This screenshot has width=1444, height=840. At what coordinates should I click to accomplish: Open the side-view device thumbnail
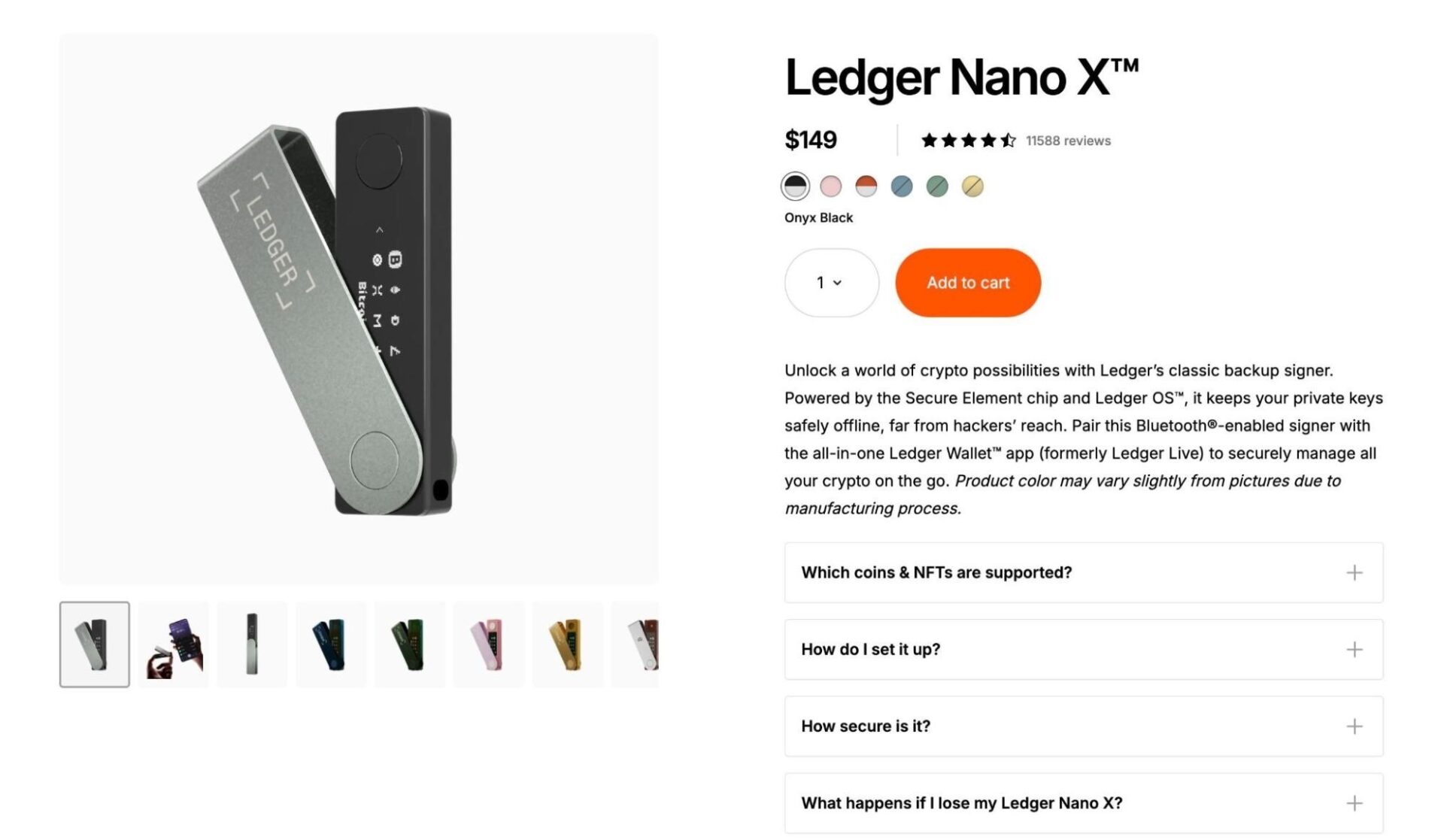point(251,644)
